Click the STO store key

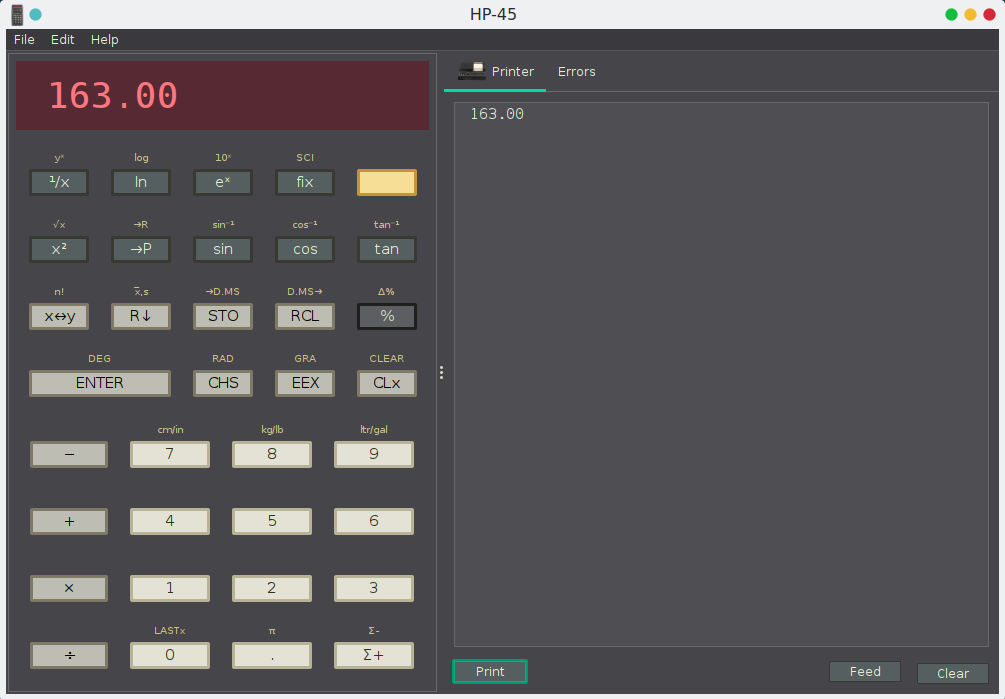(x=223, y=317)
